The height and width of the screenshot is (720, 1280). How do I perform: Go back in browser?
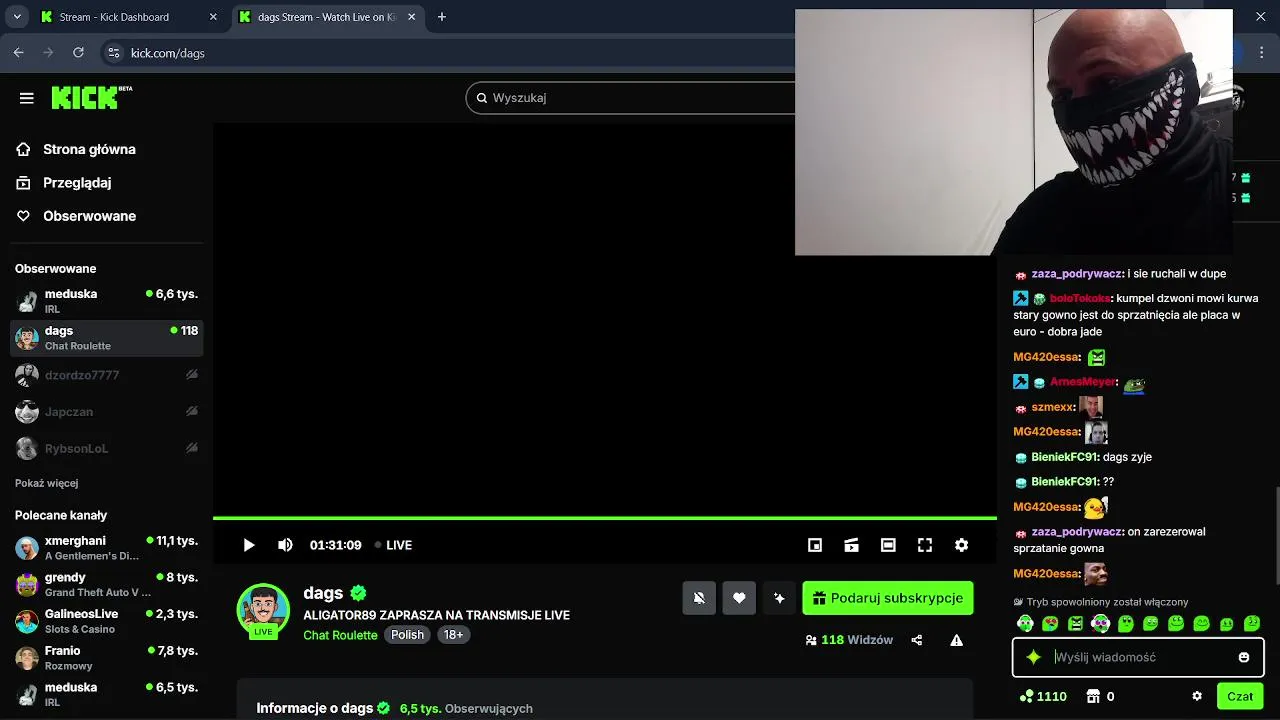click(x=18, y=53)
